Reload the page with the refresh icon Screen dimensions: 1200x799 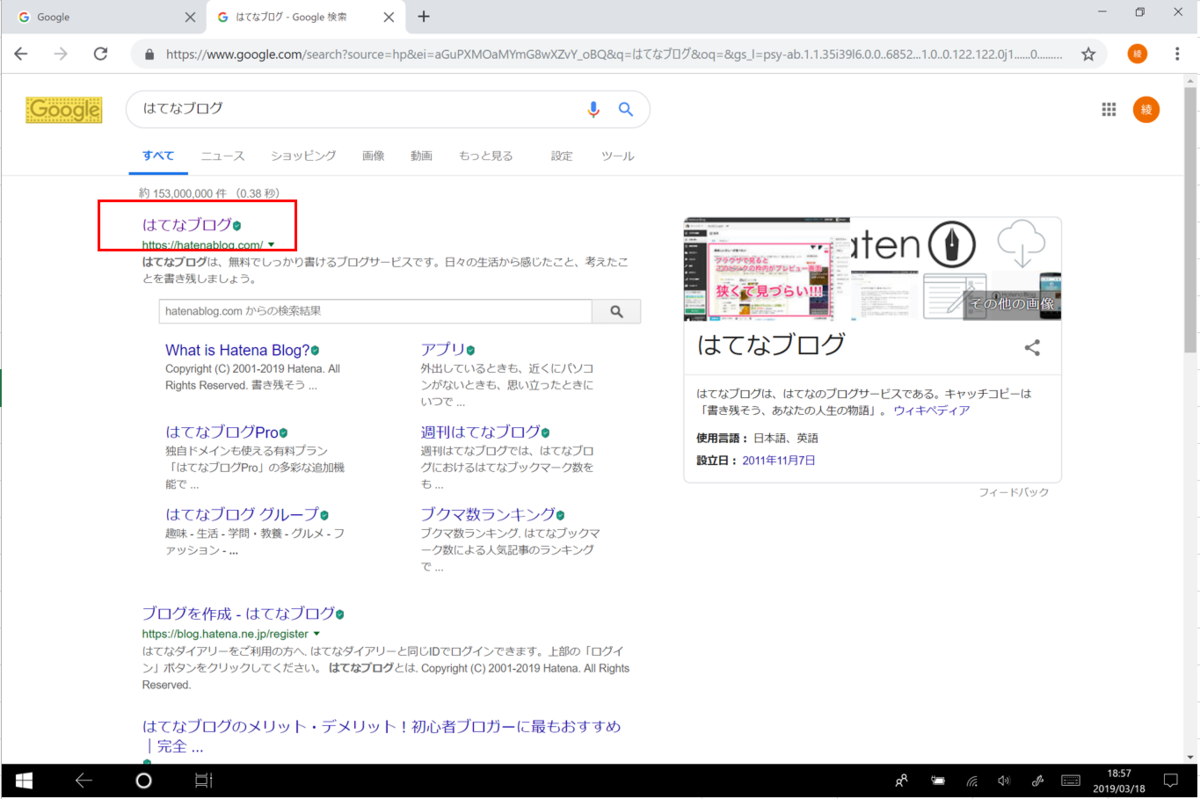100,54
